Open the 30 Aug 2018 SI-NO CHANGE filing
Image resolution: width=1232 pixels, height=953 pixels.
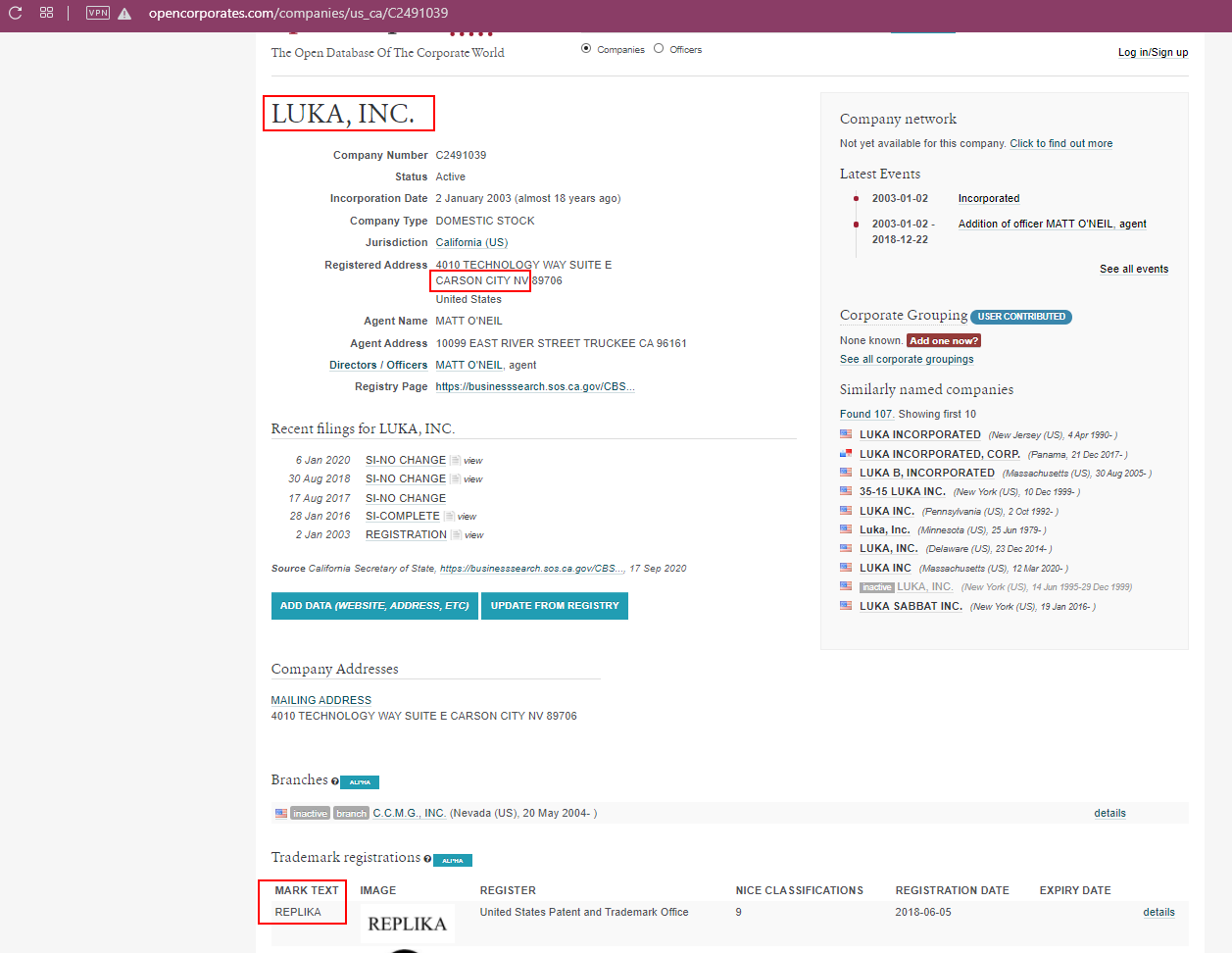point(406,479)
